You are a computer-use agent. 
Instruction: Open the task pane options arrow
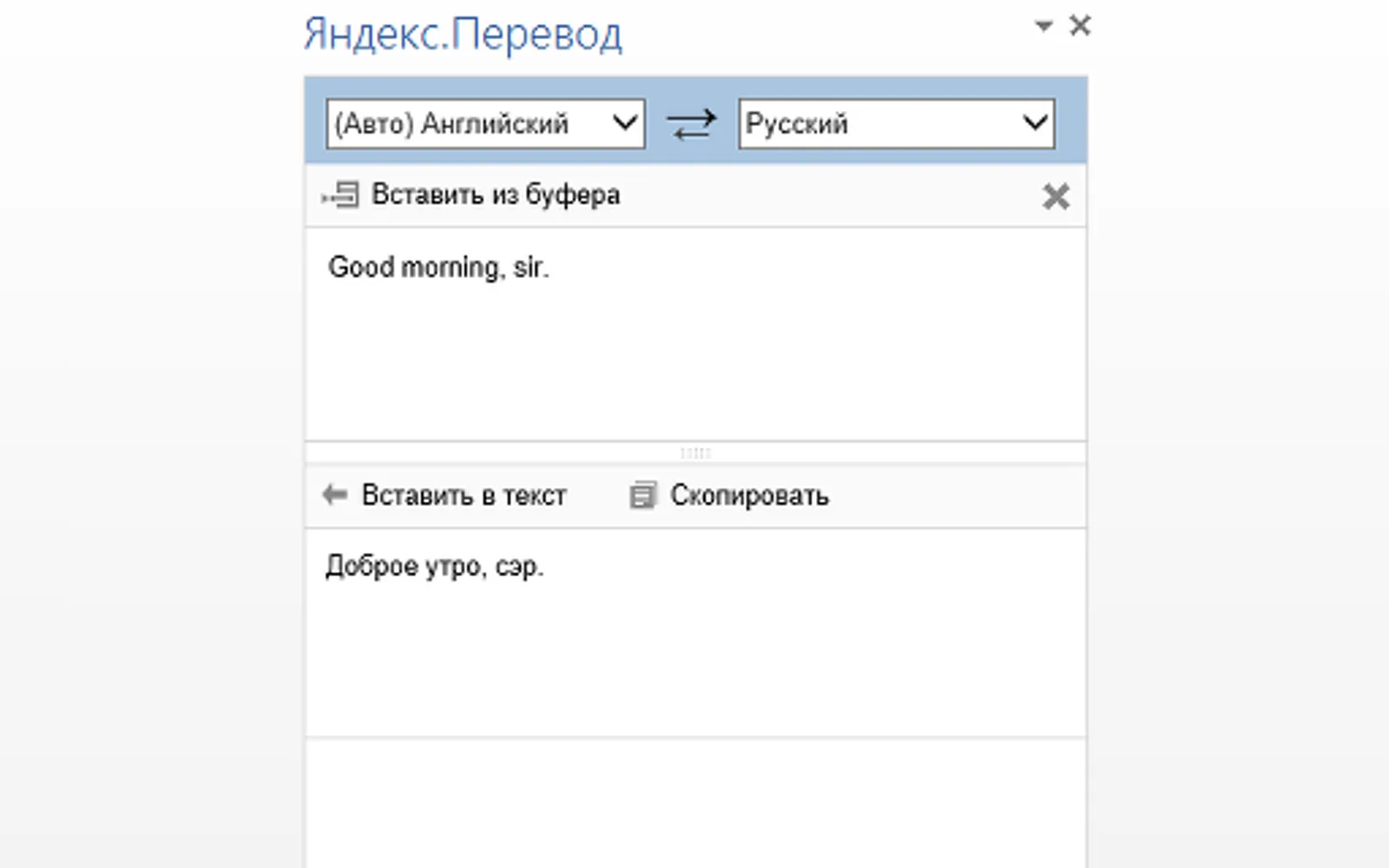point(1043,26)
